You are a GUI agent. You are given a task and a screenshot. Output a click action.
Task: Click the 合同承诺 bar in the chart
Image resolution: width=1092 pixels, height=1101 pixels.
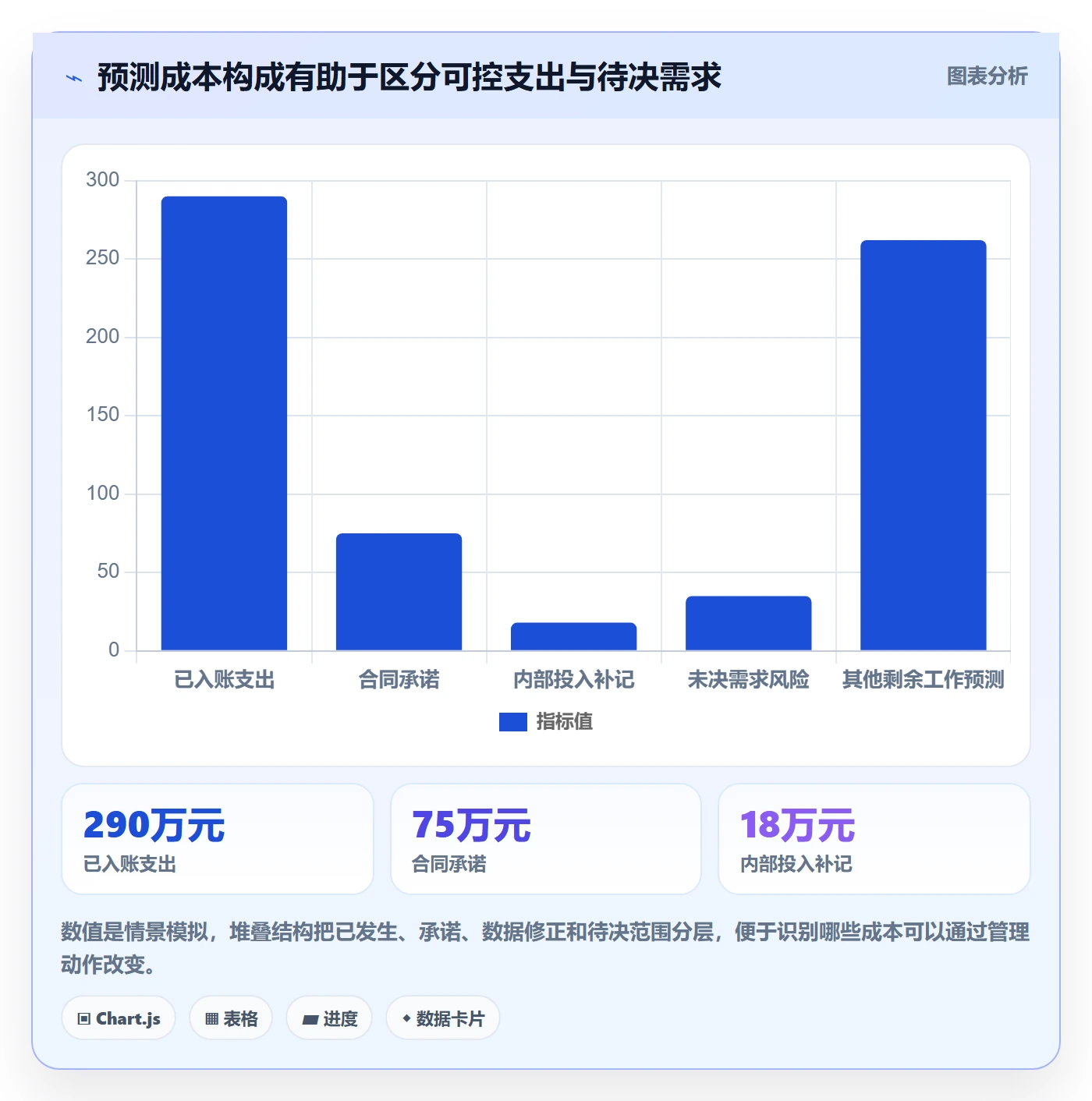tap(399, 592)
